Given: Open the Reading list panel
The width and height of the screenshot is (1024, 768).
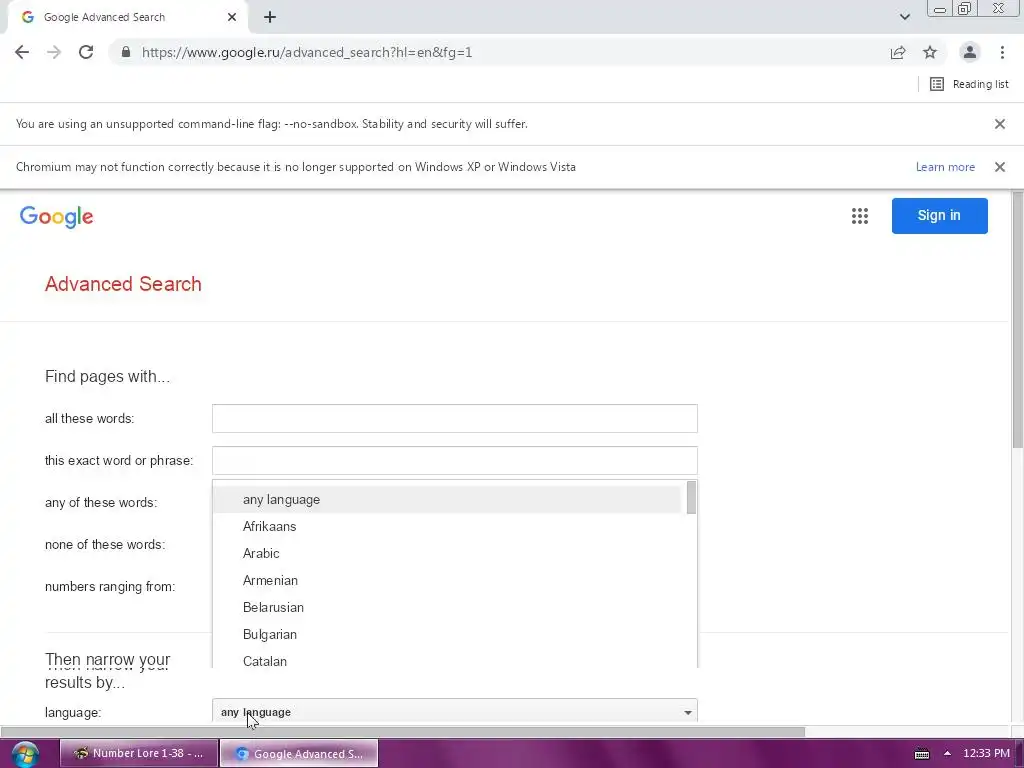Looking at the screenshot, I should tap(969, 84).
